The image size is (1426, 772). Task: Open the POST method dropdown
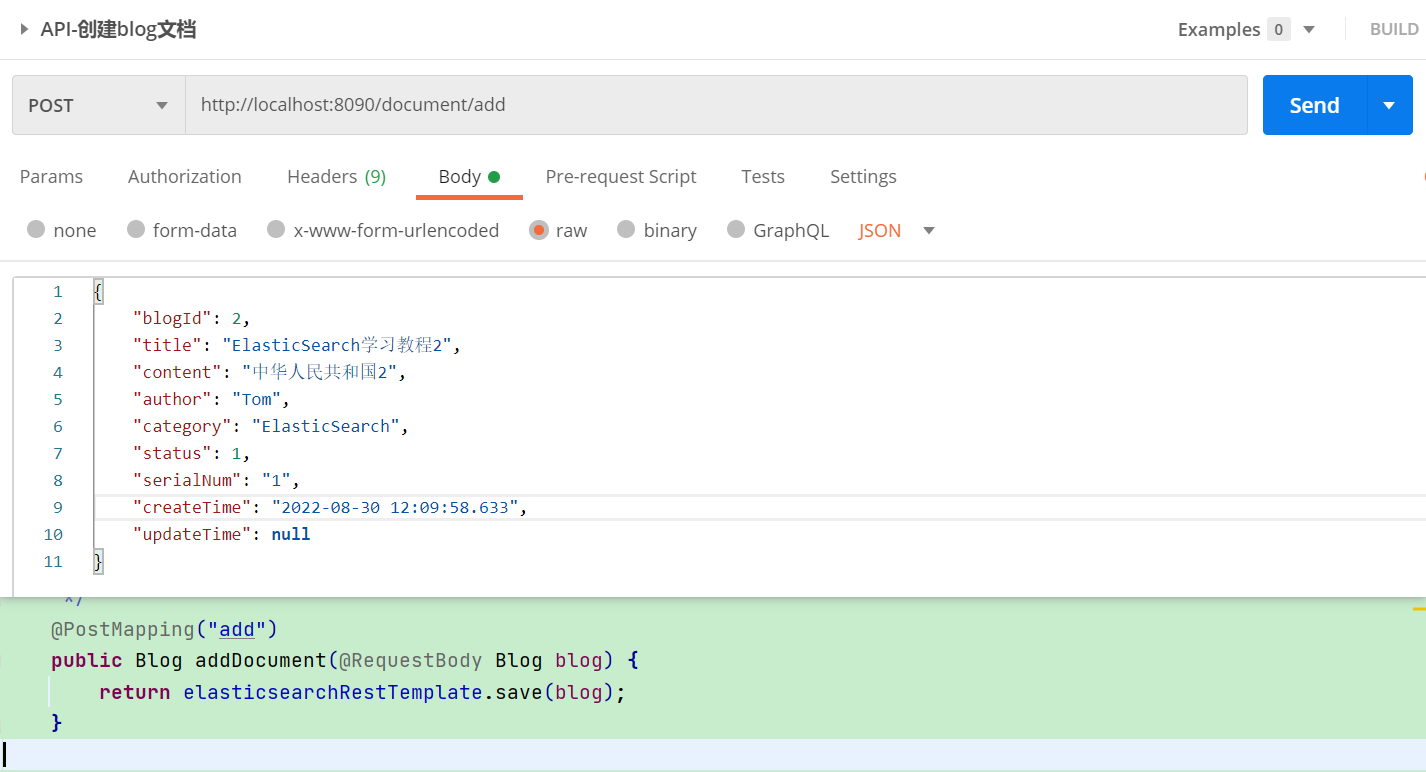point(98,105)
